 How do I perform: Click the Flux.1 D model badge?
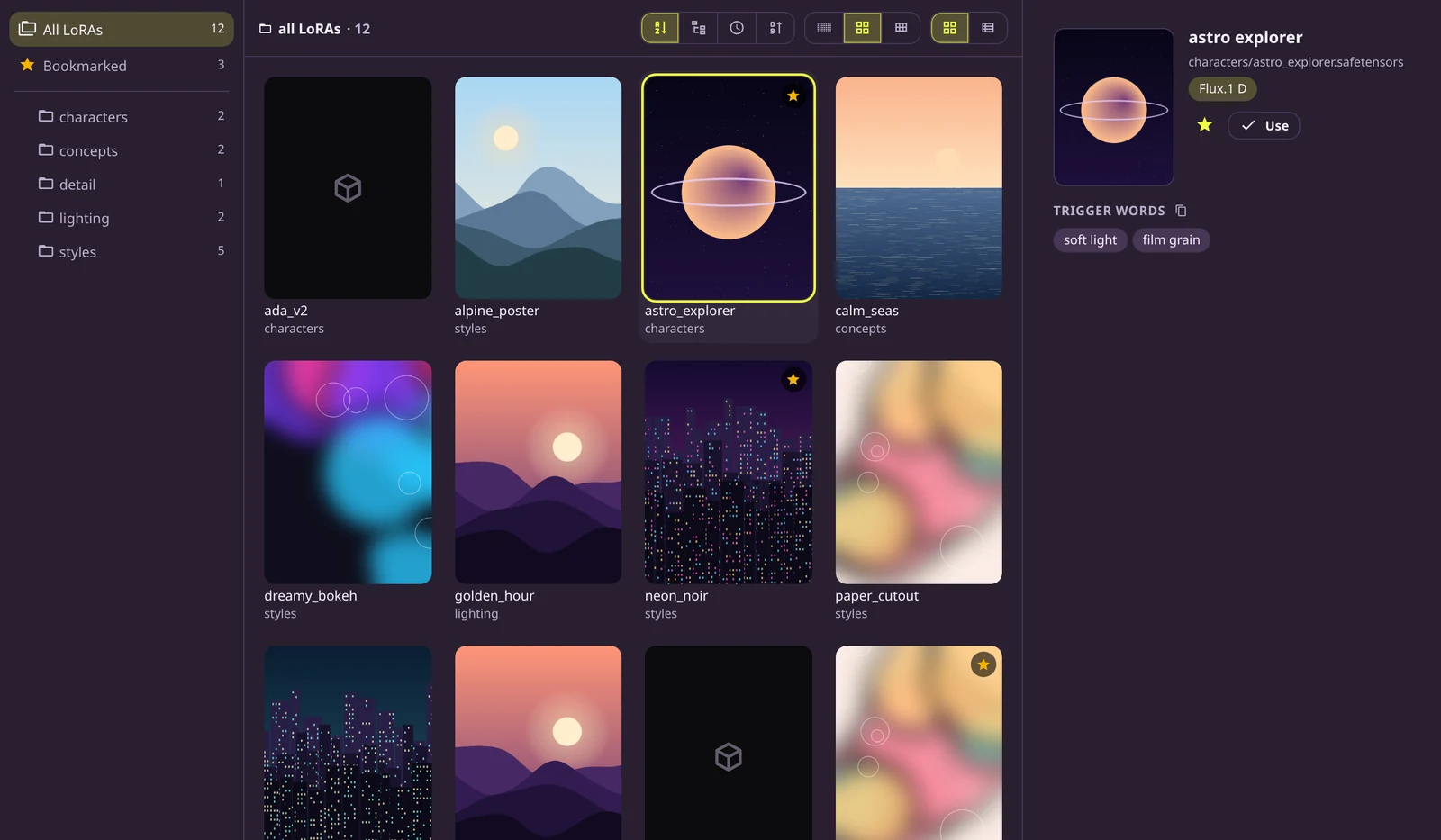pyautogui.click(x=1222, y=88)
